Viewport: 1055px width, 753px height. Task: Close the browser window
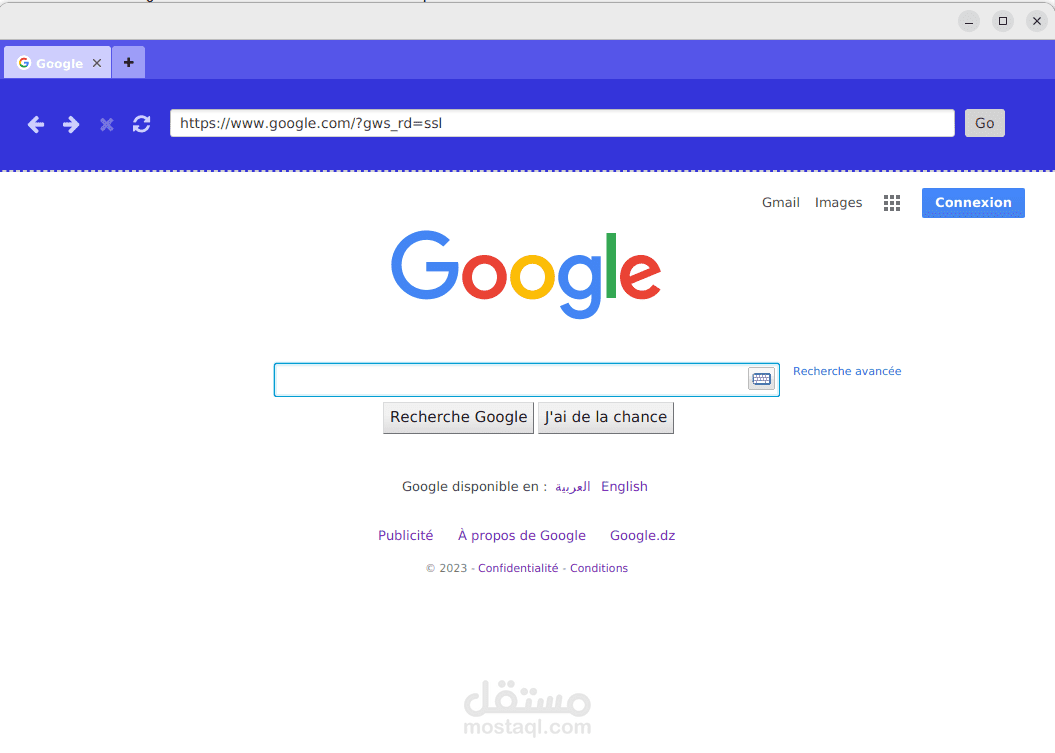click(1037, 22)
